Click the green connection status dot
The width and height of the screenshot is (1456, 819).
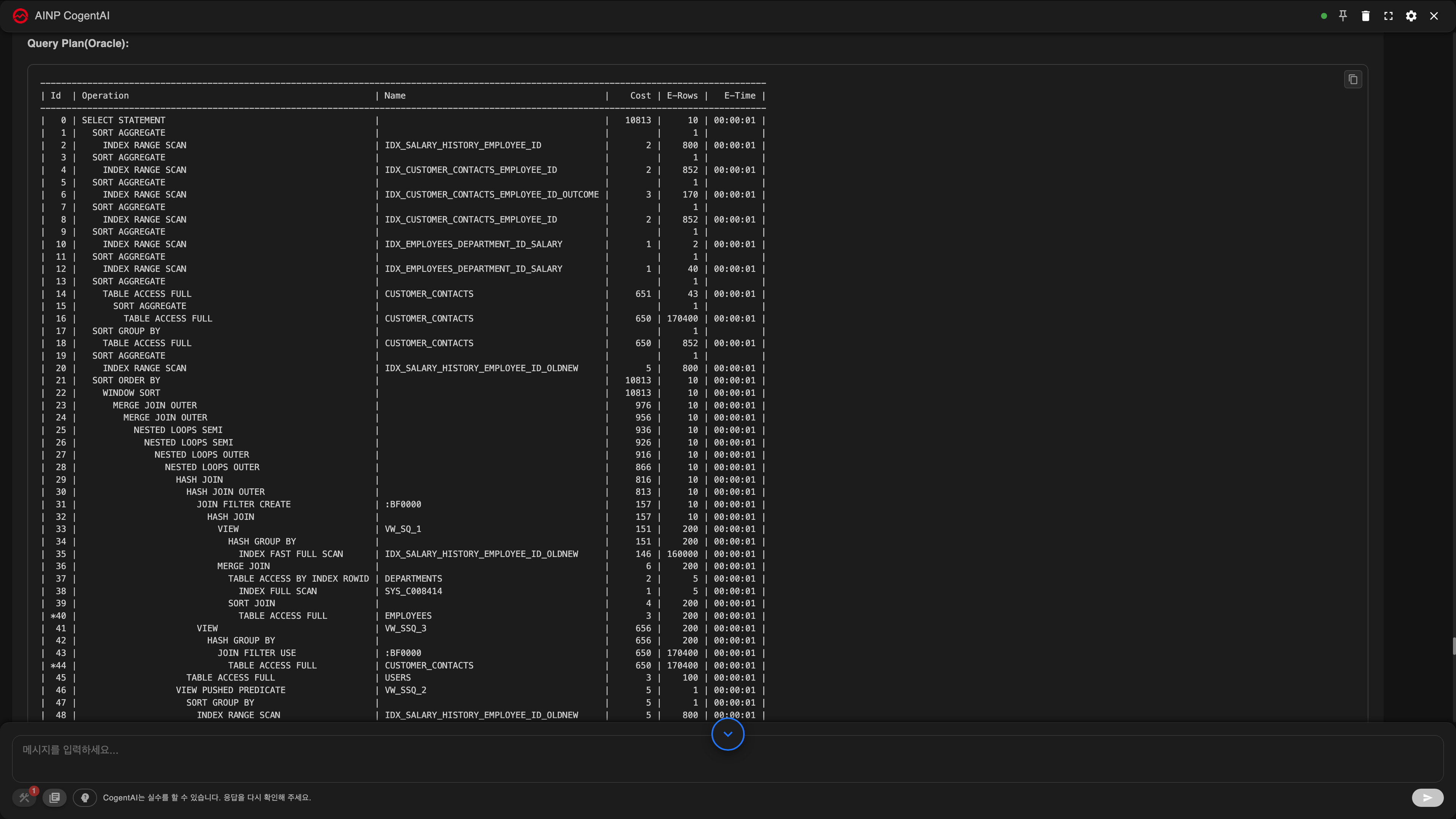1324,16
